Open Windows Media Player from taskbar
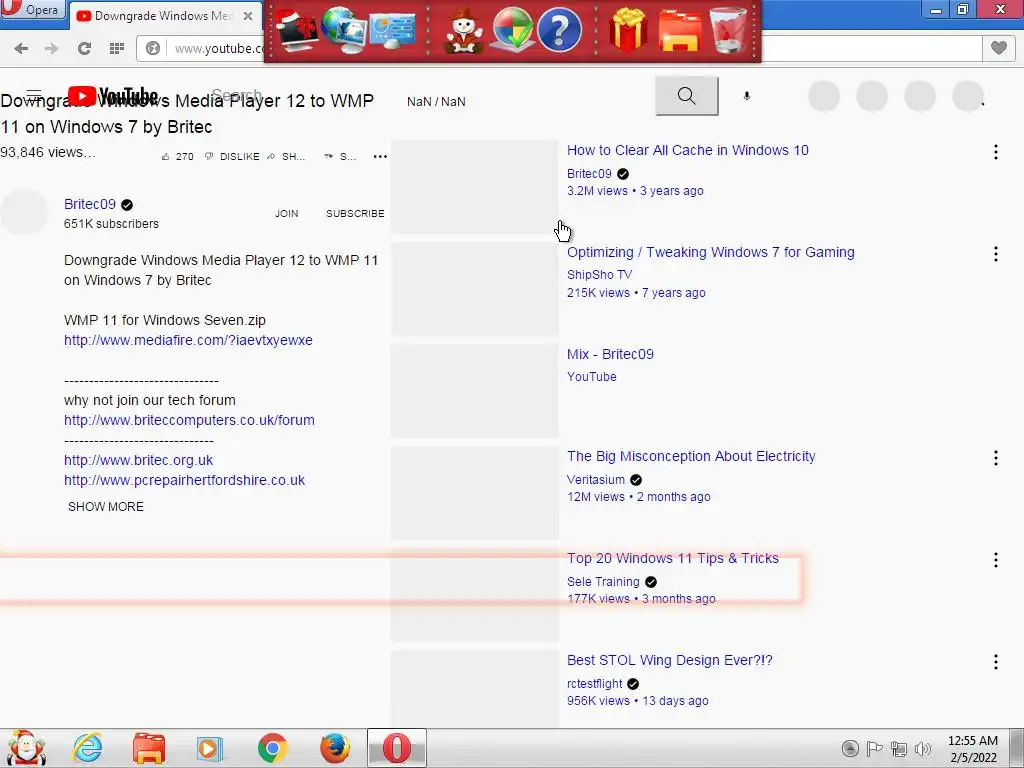1024x768 pixels. [x=210, y=748]
